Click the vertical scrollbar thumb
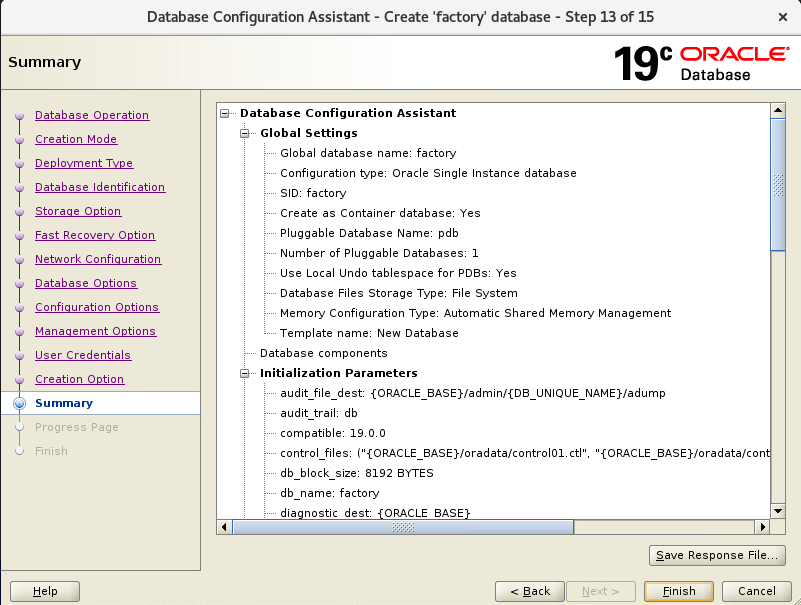This screenshot has height=605, width=801. [x=778, y=185]
